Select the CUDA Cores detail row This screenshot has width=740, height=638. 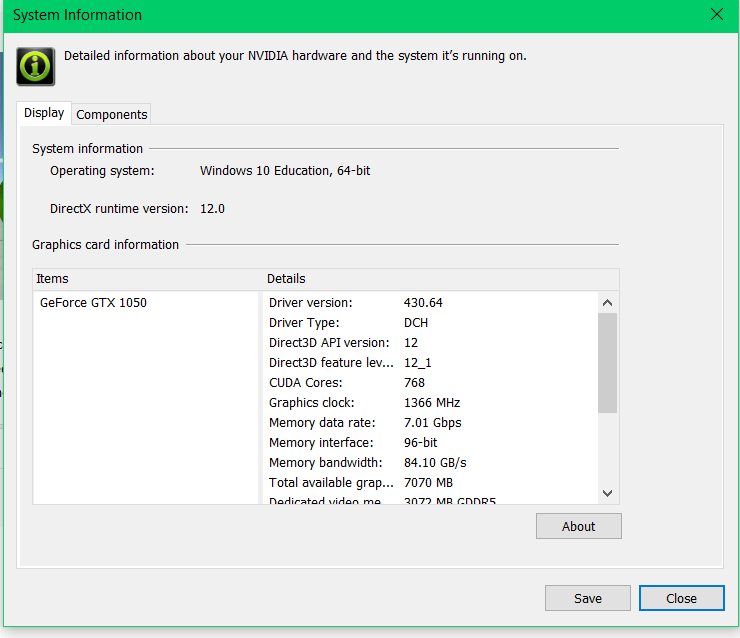point(430,383)
